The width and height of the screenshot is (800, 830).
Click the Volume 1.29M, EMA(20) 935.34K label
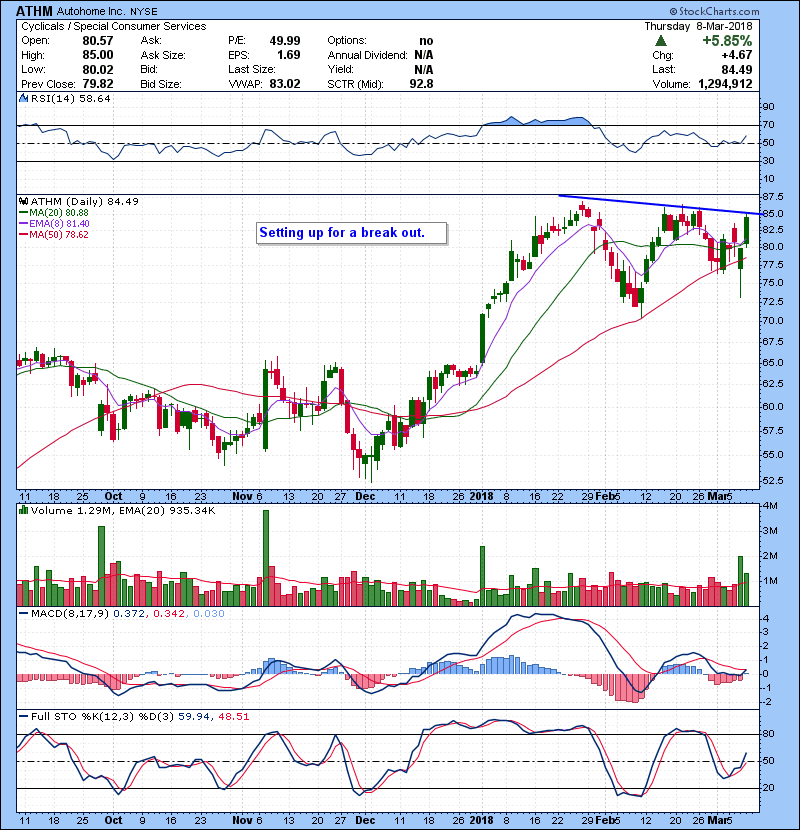123,511
